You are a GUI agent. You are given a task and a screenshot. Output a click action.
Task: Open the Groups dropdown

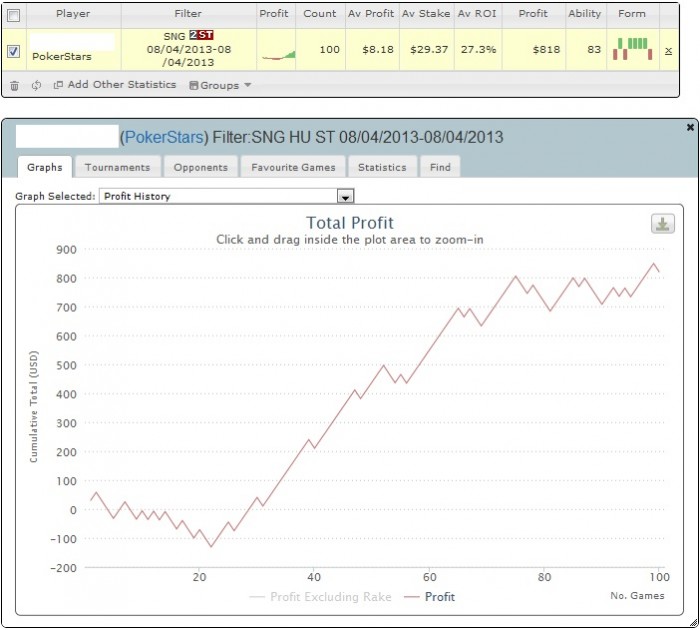click(x=221, y=85)
